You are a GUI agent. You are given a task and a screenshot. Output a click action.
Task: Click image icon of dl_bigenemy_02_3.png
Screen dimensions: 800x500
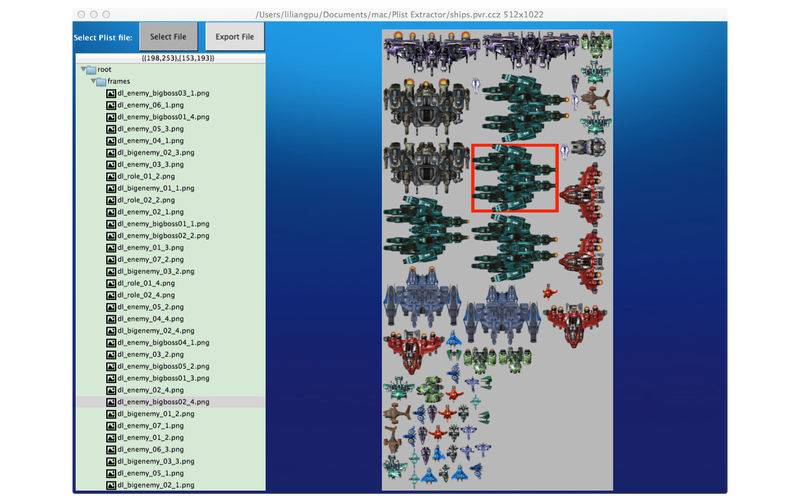click(x=111, y=153)
